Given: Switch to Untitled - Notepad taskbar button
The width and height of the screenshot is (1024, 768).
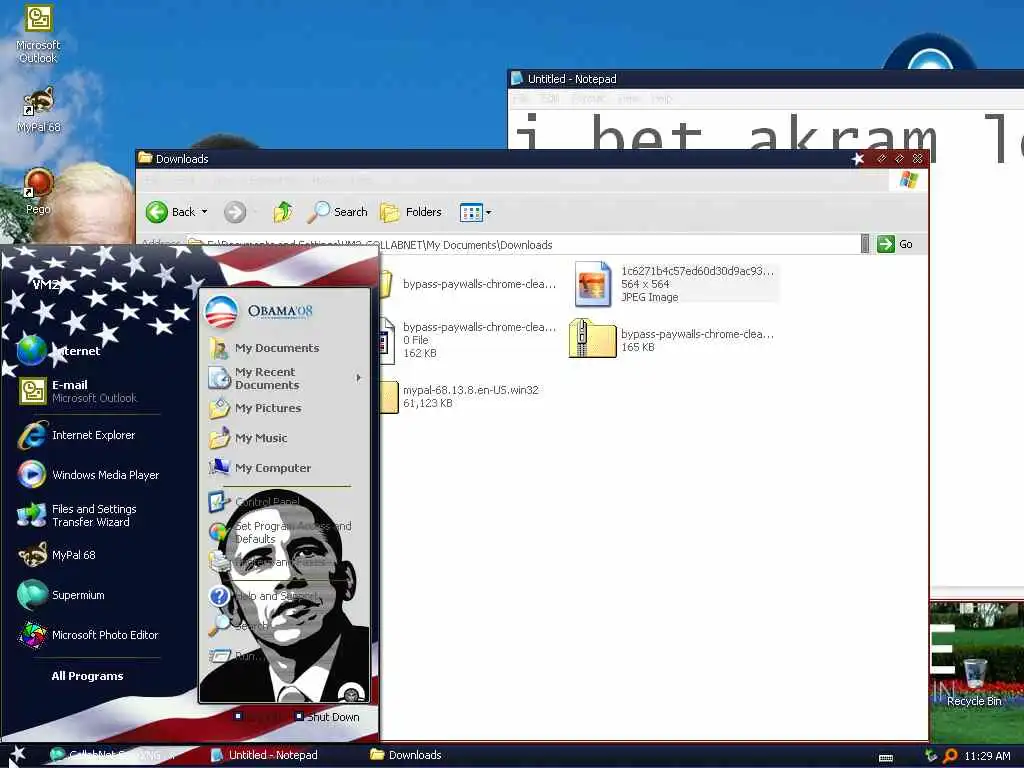Looking at the screenshot, I should click(x=264, y=755).
